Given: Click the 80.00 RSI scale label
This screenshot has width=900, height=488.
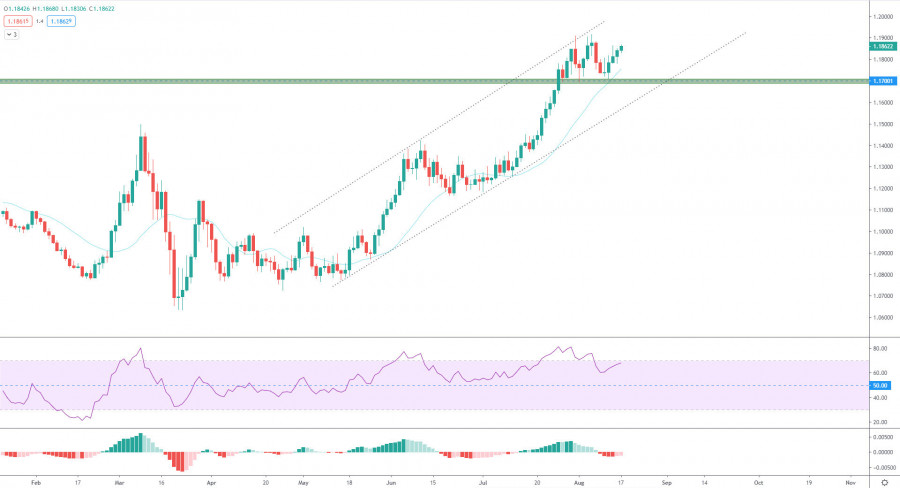Looking at the screenshot, I should (x=880, y=349).
